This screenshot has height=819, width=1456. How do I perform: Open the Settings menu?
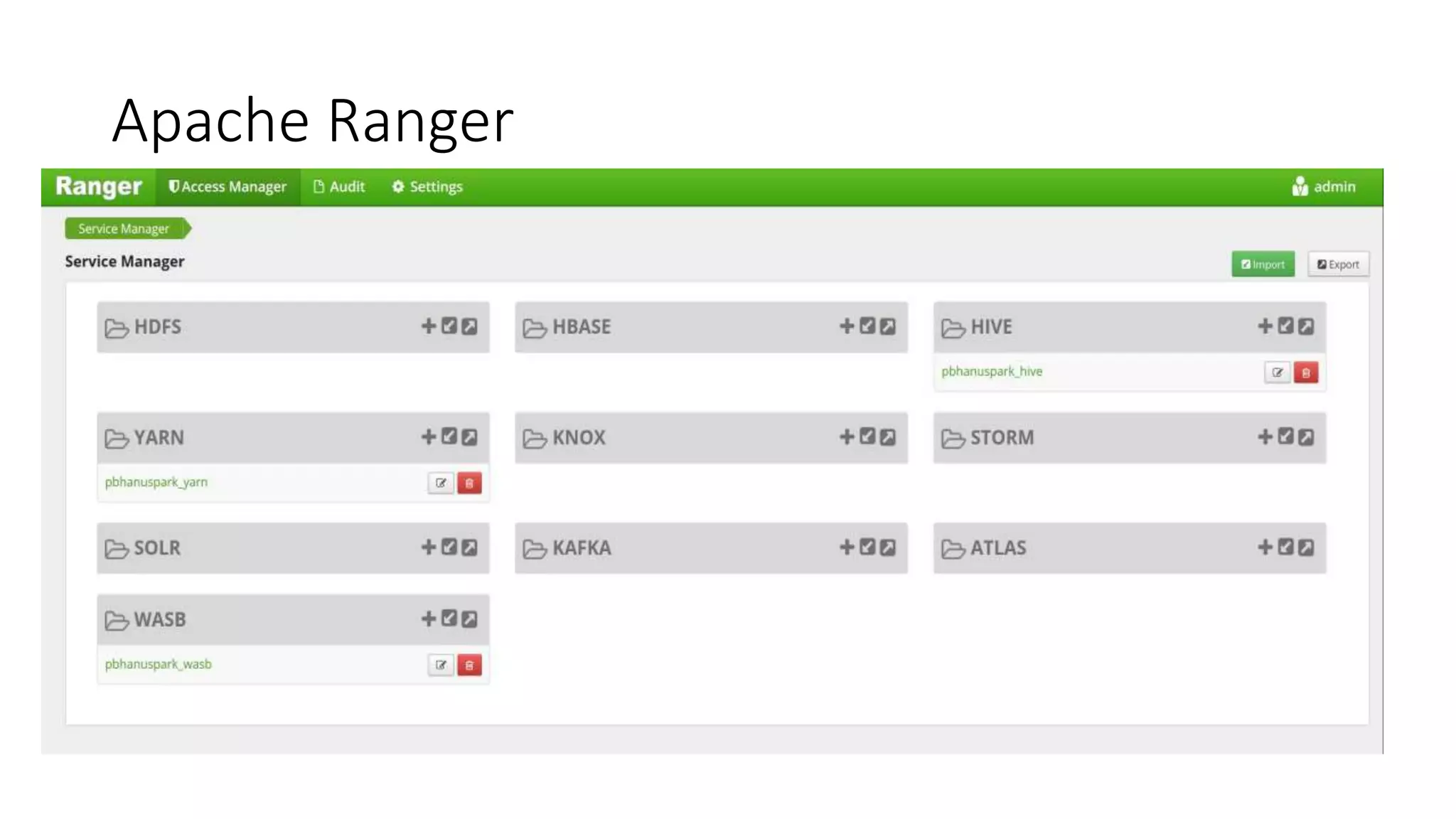(427, 187)
